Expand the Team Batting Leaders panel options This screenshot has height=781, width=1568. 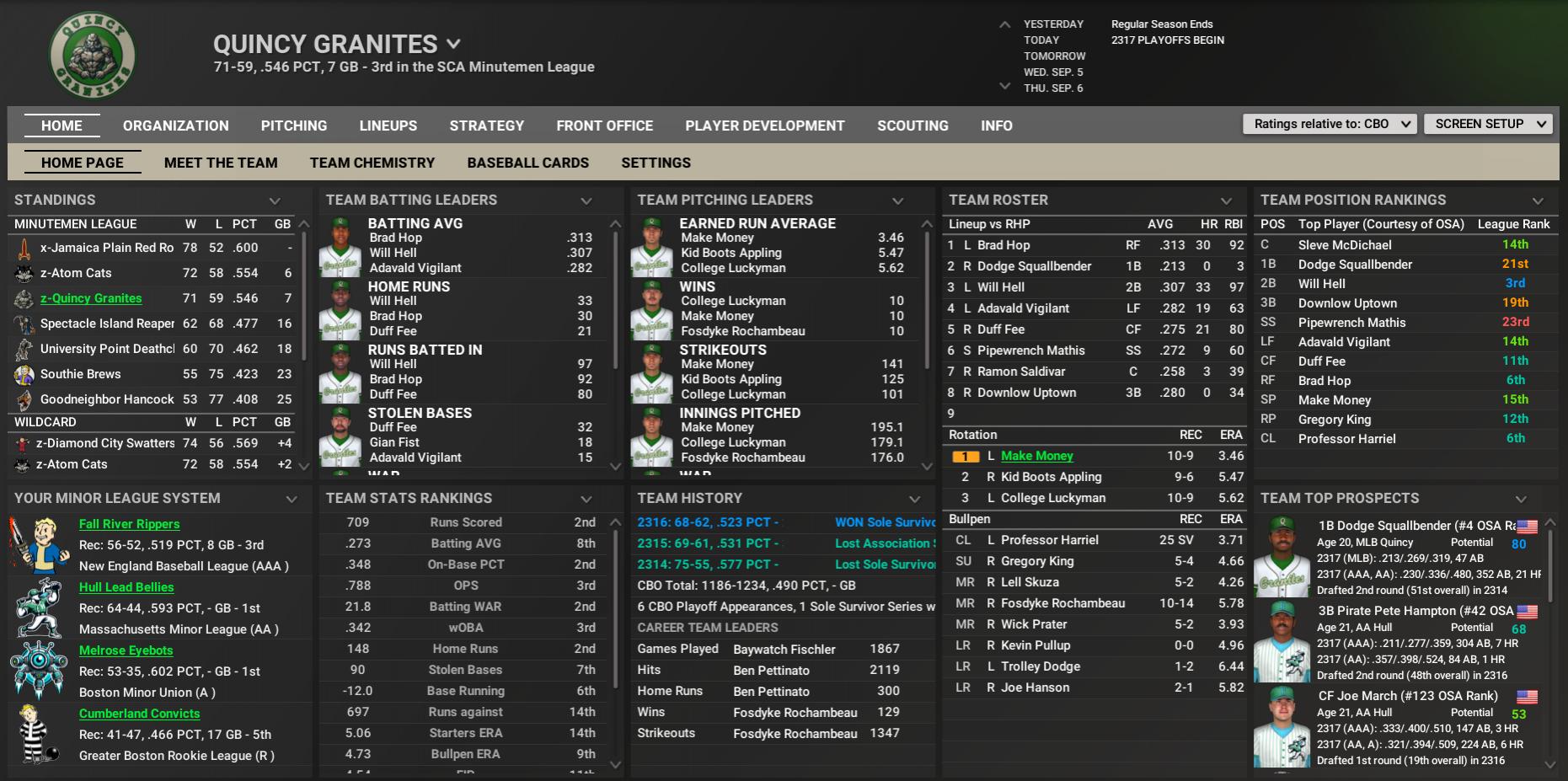click(586, 201)
